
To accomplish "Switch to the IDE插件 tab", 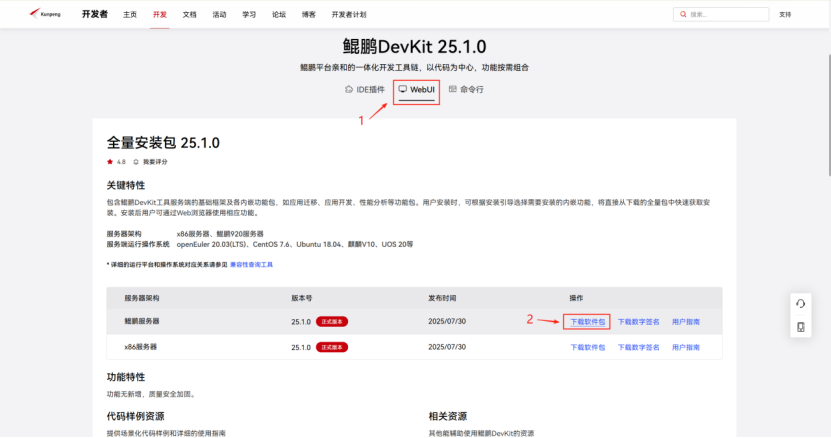I will (x=365, y=90).
